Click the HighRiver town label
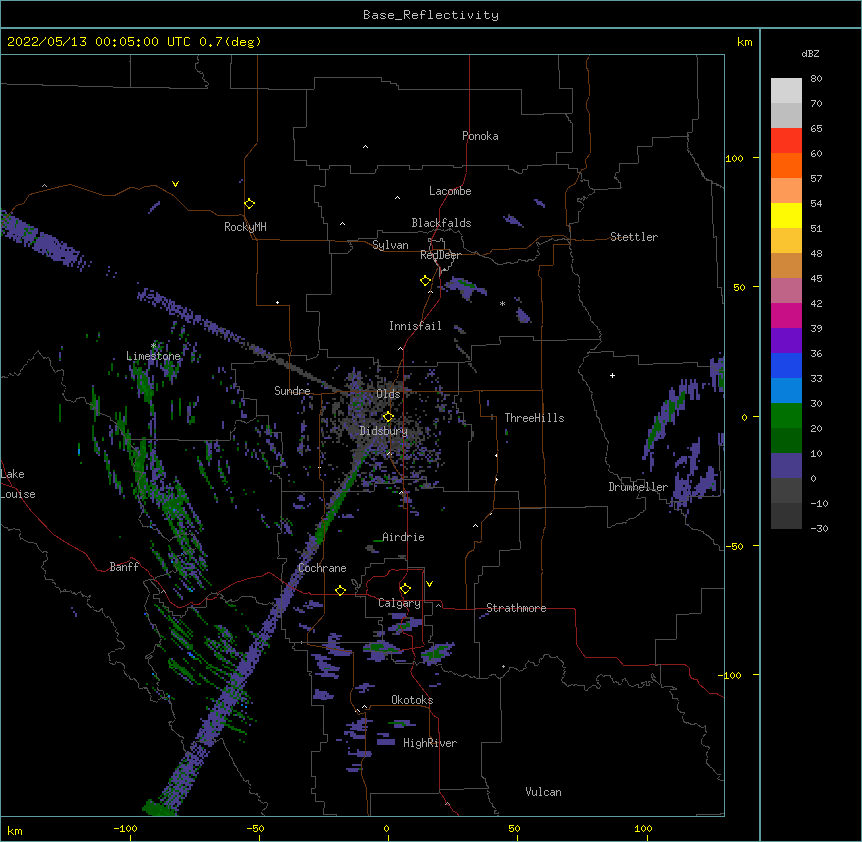The image size is (862, 842). 429,743
